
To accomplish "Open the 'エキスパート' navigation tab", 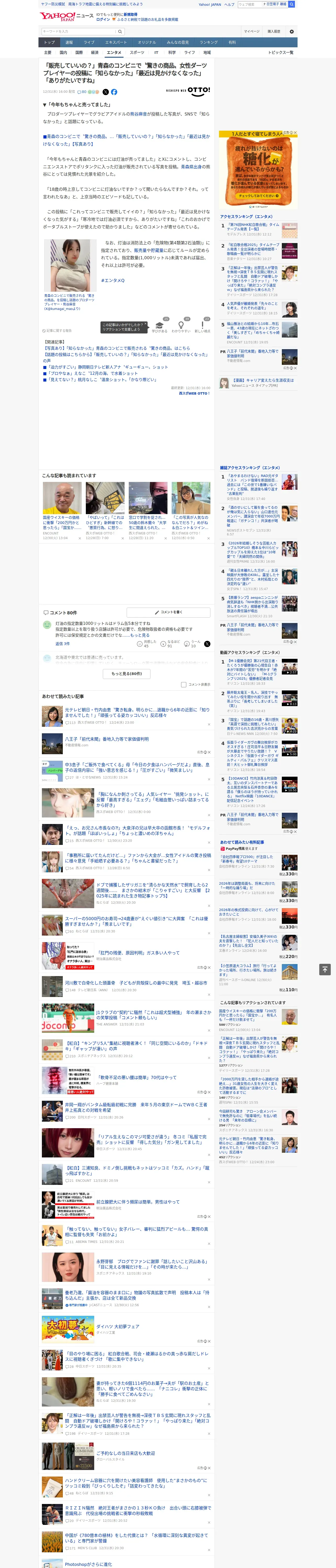I will (x=116, y=43).
